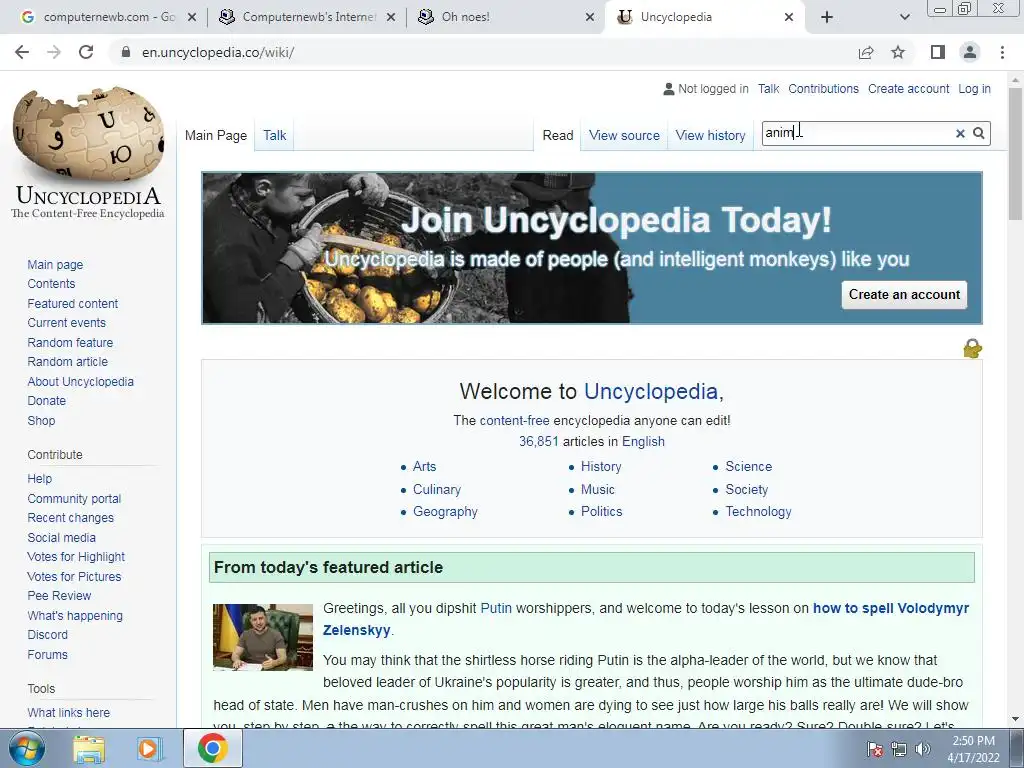The width and height of the screenshot is (1024, 768).
Task: Close the computernewb.com Google tab
Action: (192, 17)
